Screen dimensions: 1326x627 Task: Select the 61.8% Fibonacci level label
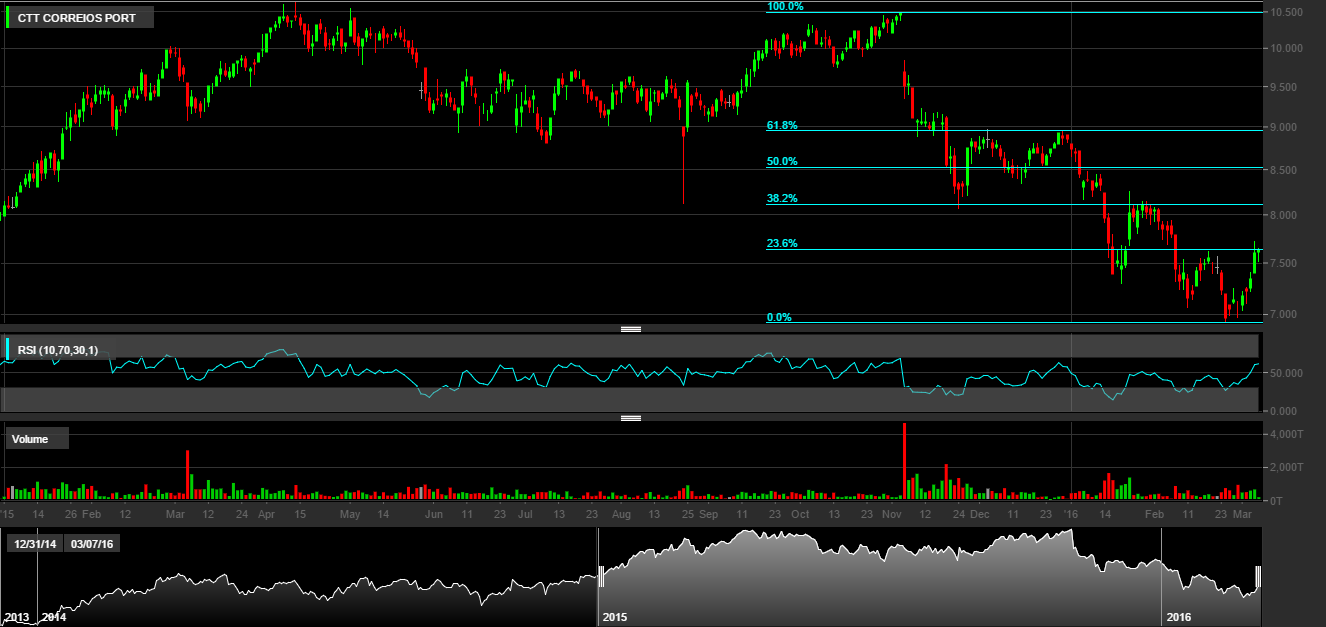[x=782, y=126]
